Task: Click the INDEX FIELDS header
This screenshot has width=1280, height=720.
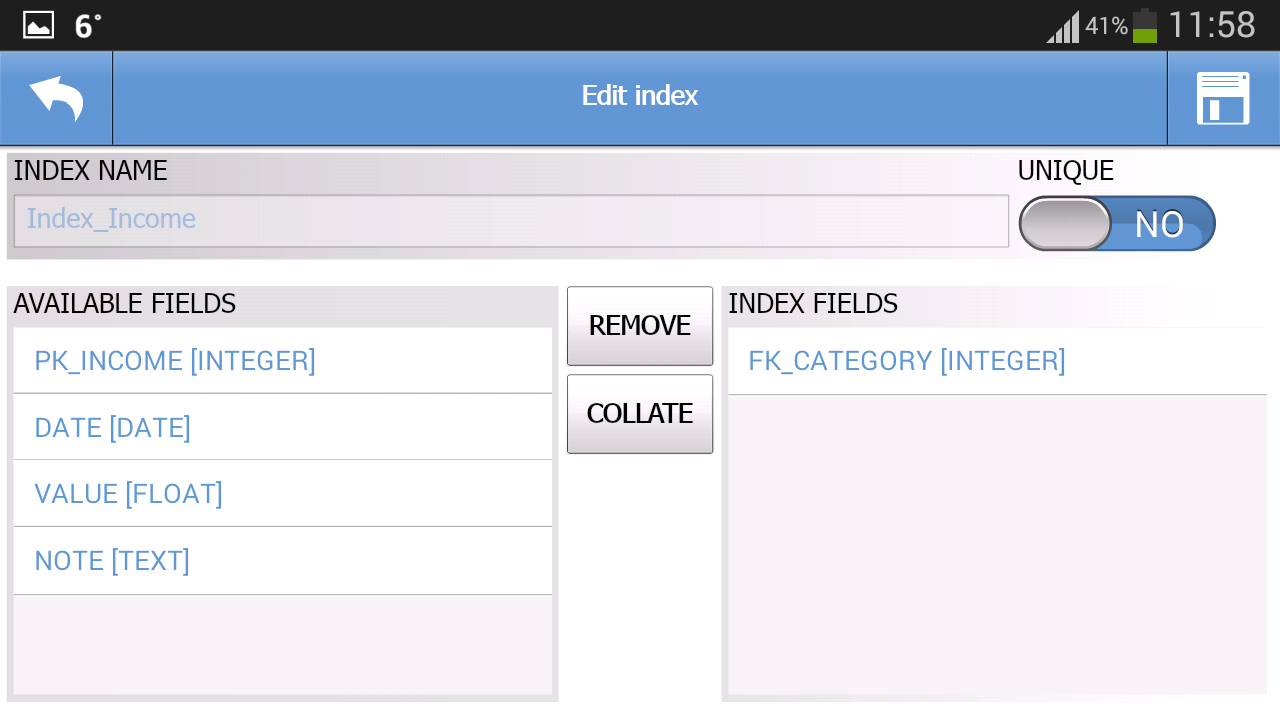Action: click(x=812, y=304)
